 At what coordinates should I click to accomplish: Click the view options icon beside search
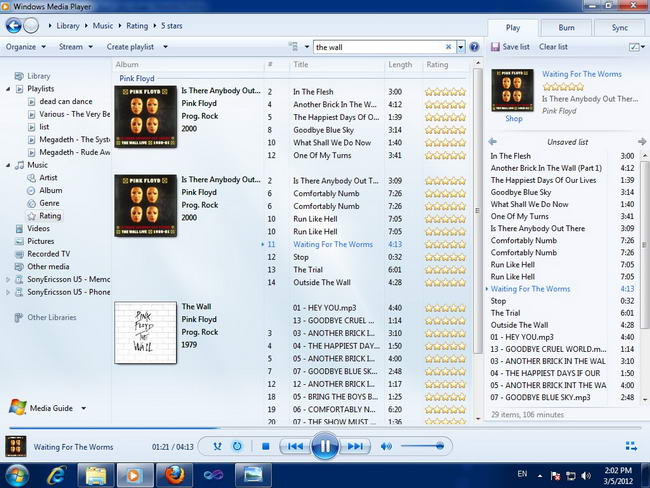click(x=293, y=47)
